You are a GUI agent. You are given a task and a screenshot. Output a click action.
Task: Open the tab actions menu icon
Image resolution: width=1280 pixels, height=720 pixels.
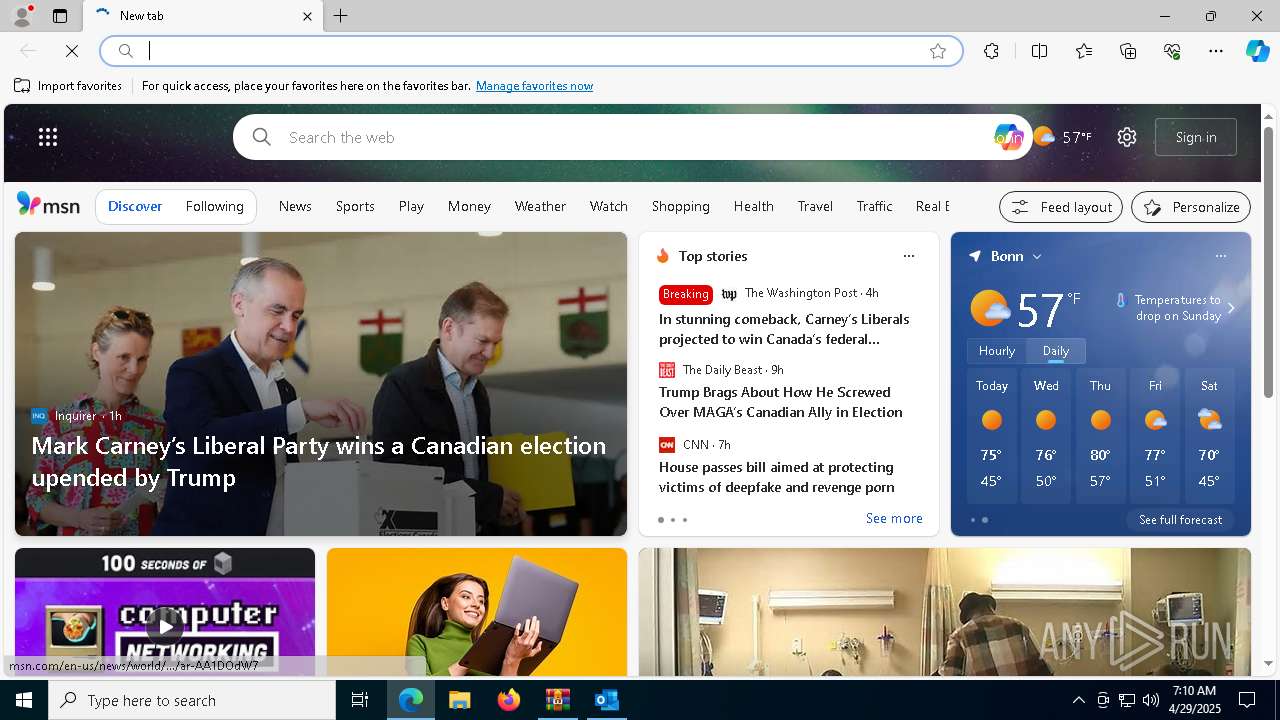[60, 16]
